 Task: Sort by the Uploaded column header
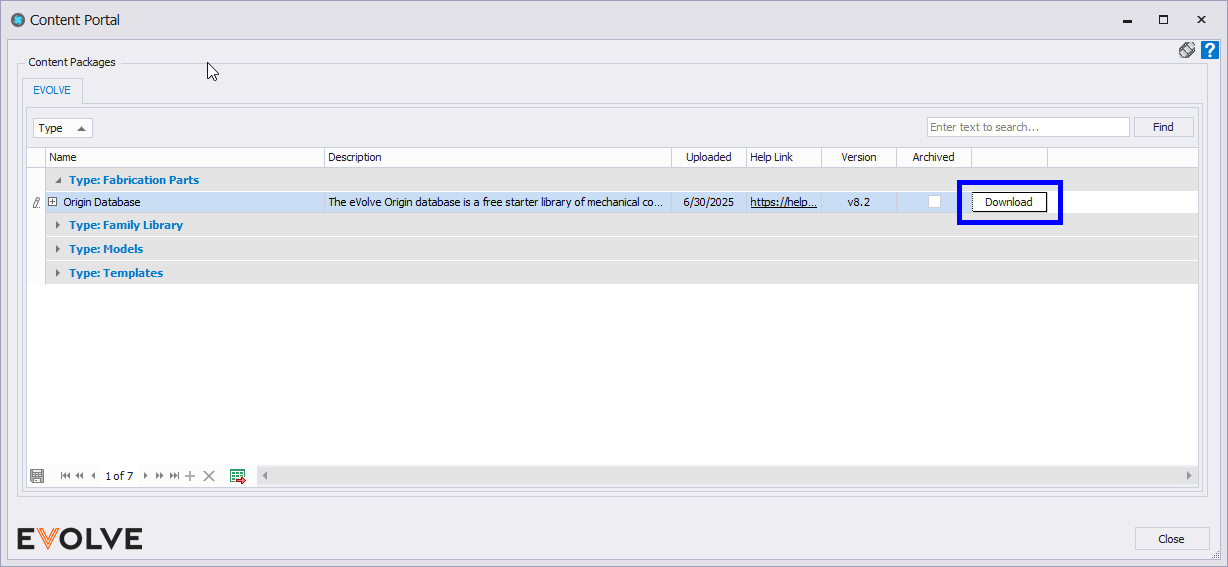coord(709,157)
